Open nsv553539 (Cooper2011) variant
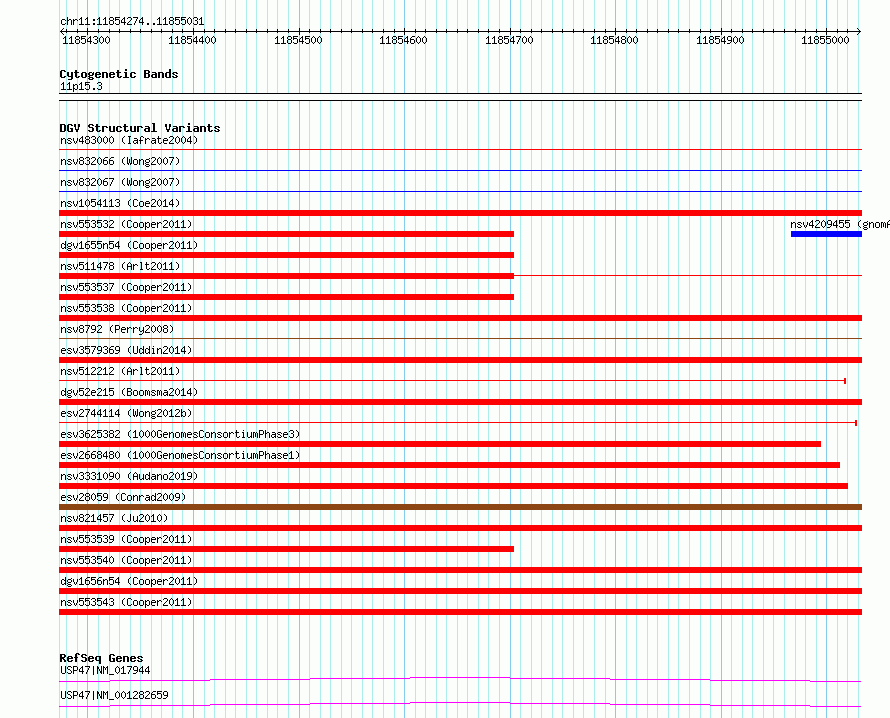This screenshot has width=890, height=718. coord(126,539)
